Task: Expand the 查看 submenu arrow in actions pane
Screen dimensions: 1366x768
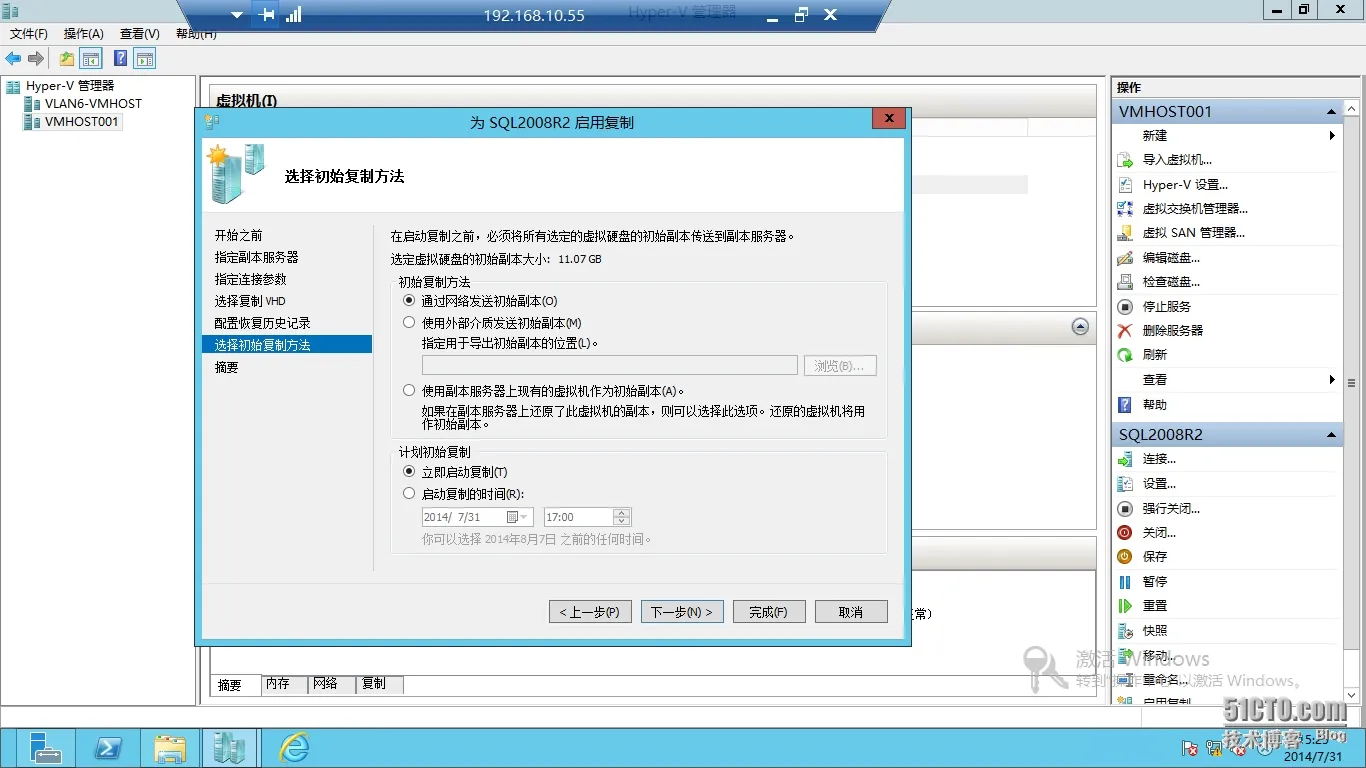Action: pyautogui.click(x=1332, y=380)
